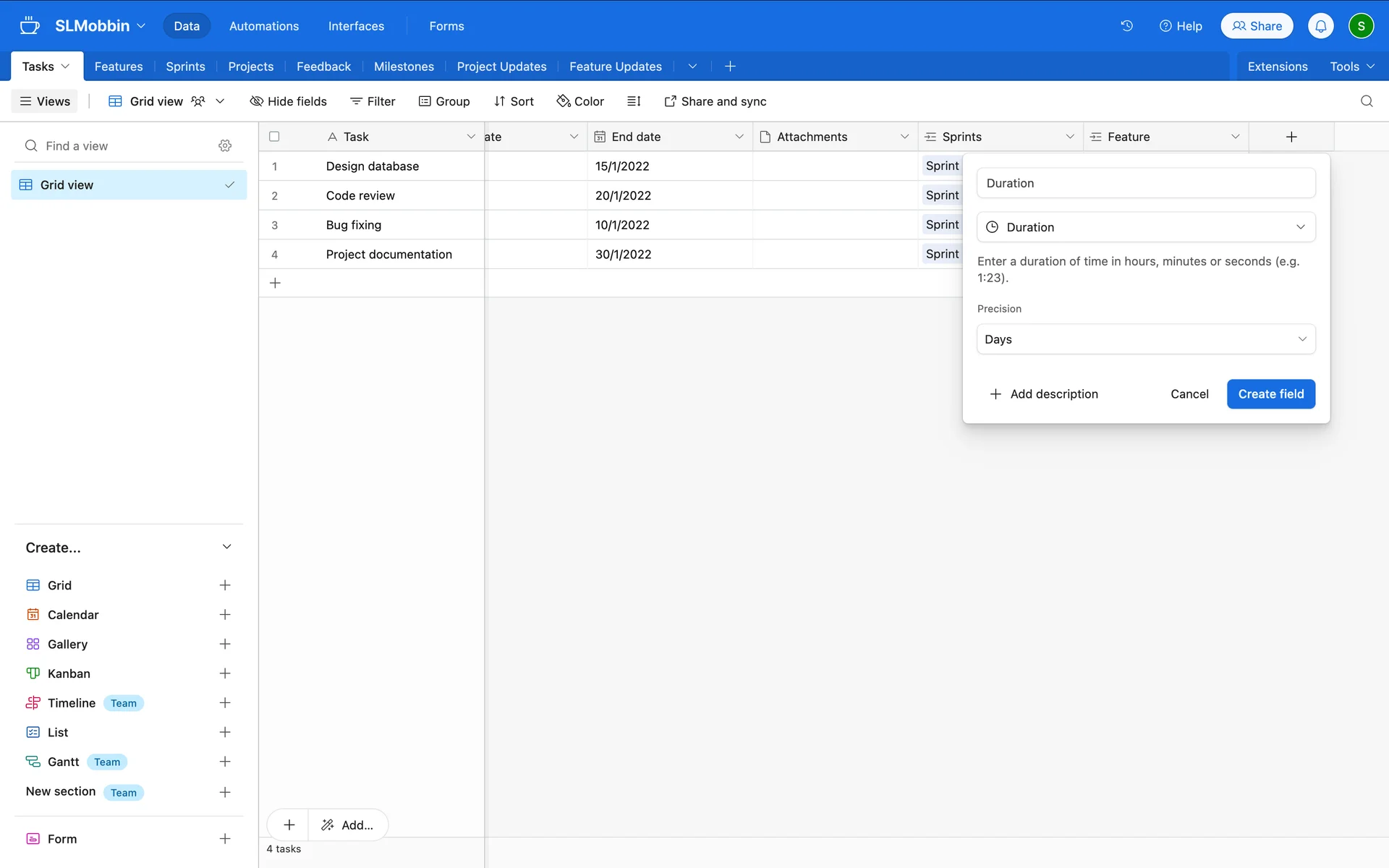Toggle select all rows checkbox
The image size is (1389, 868).
click(274, 137)
